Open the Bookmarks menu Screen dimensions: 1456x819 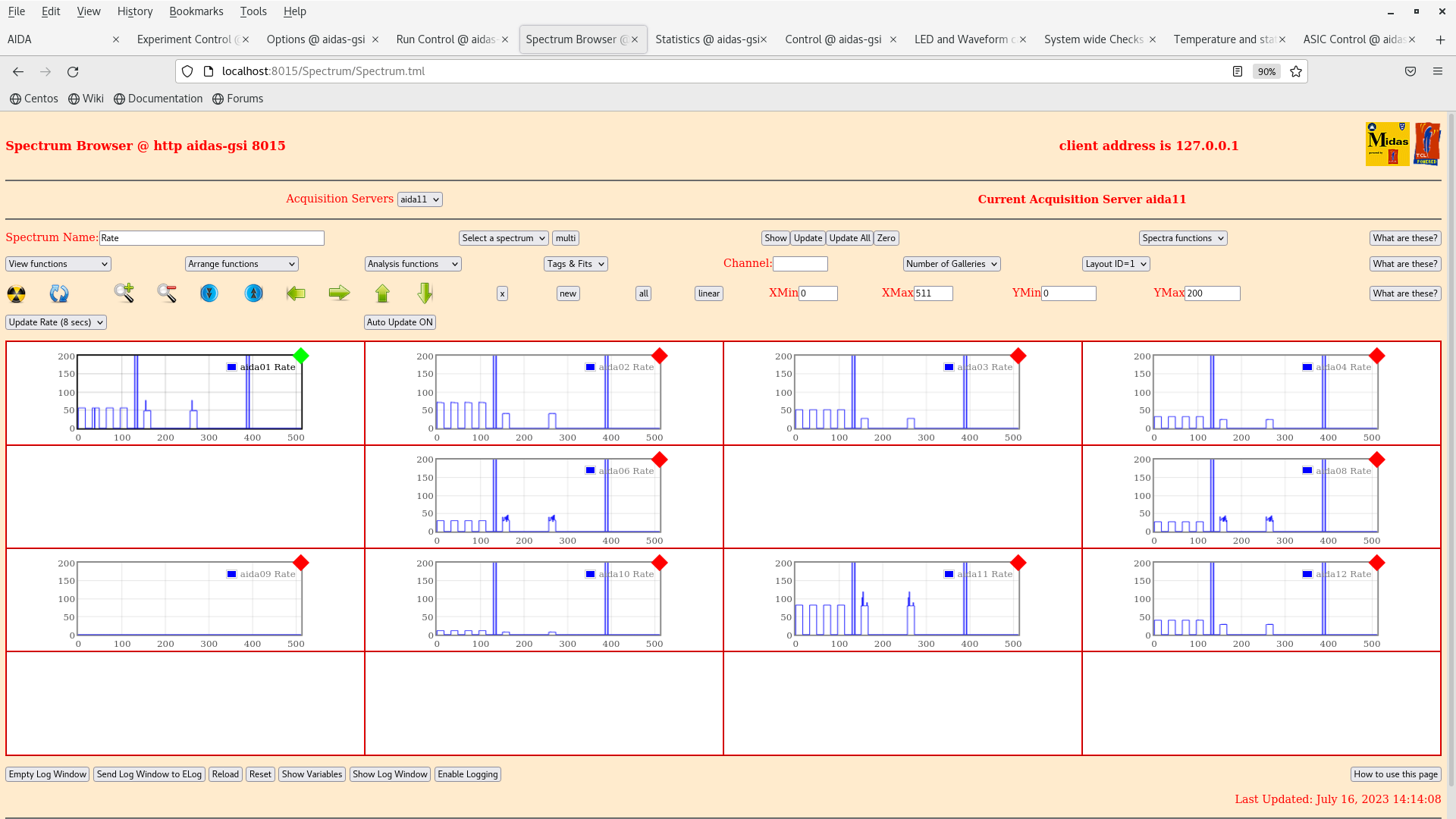(x=196, y=11)
